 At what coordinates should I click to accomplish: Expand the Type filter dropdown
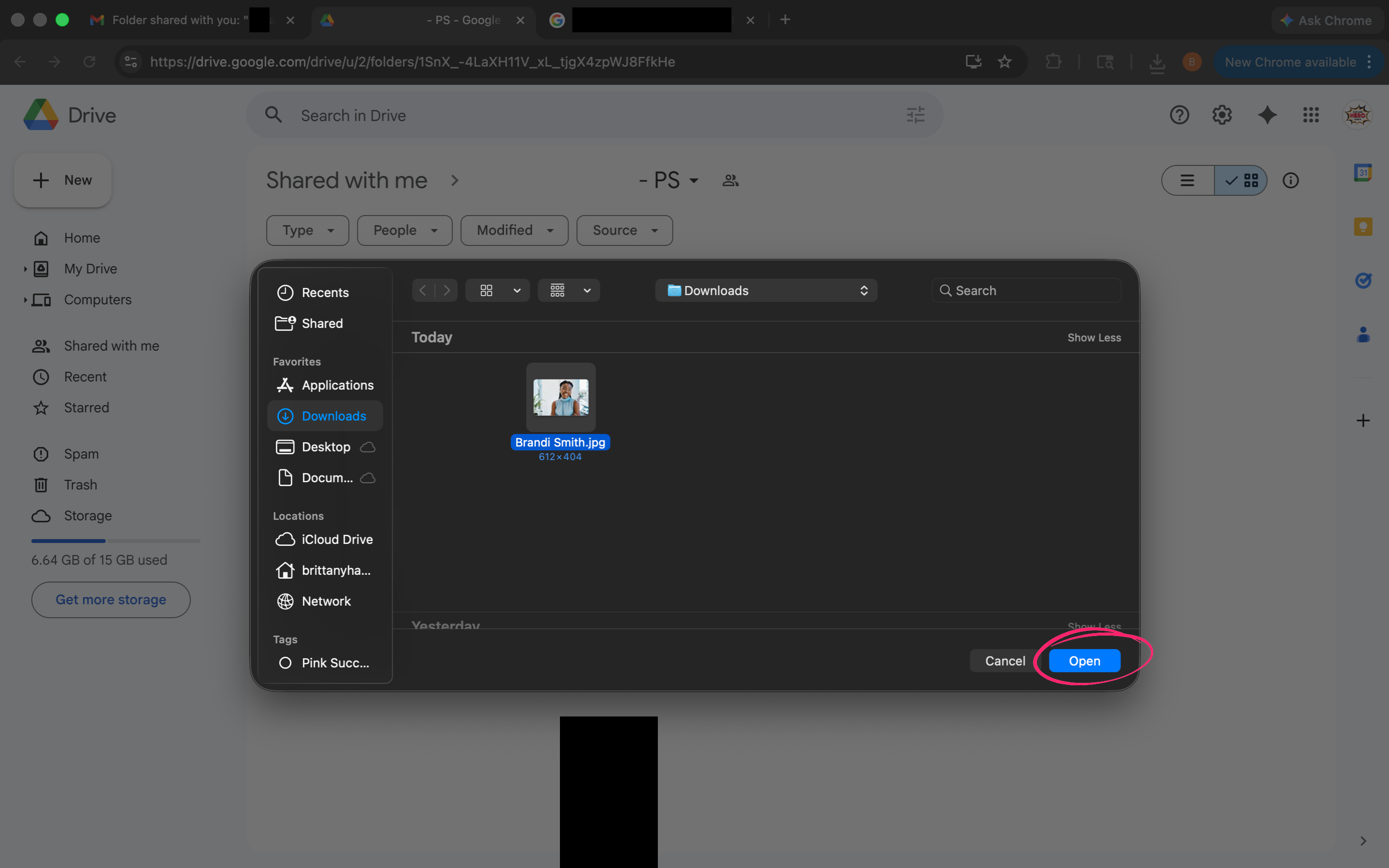pyautogui.click(x=307, y=230)
